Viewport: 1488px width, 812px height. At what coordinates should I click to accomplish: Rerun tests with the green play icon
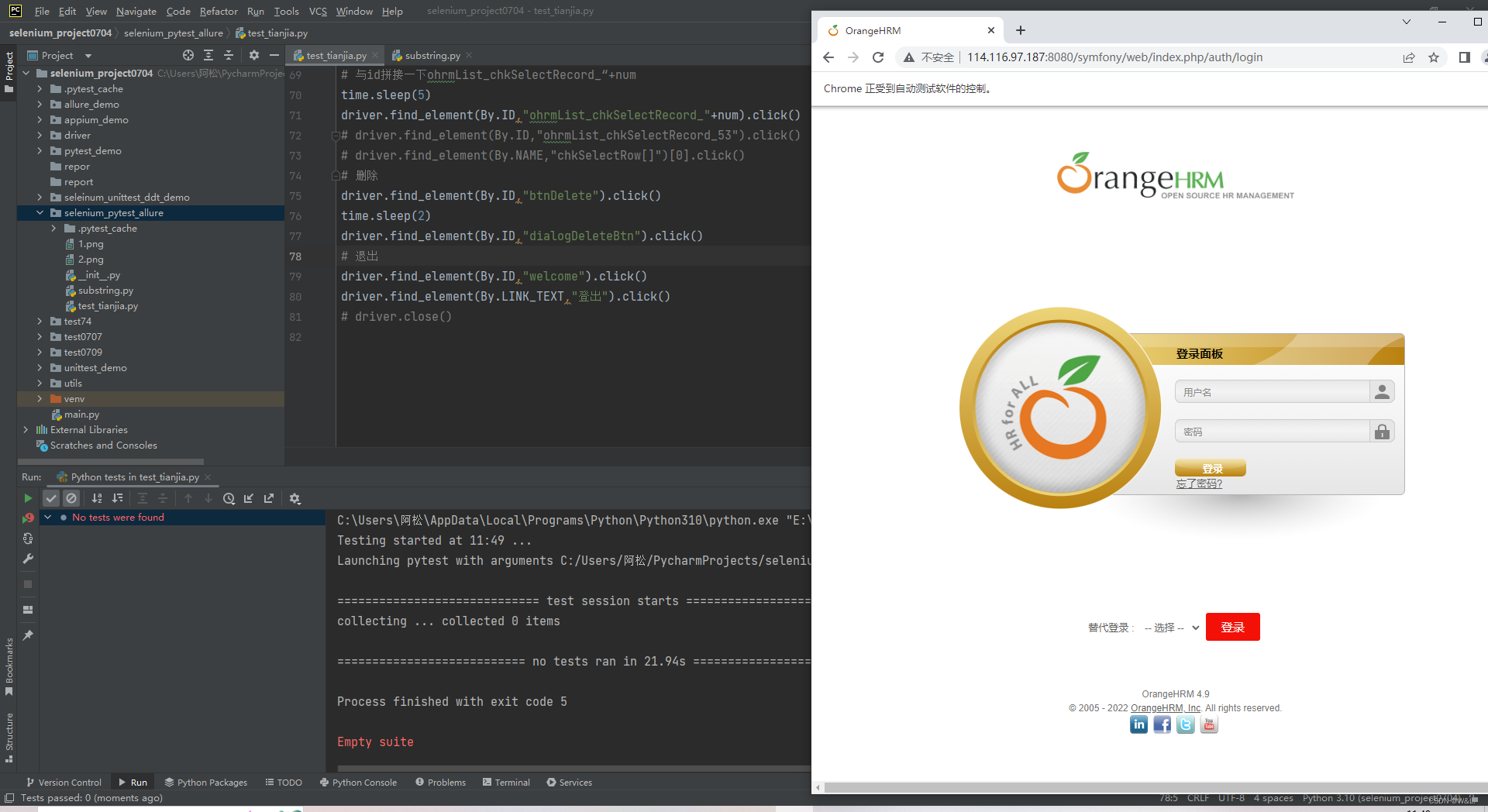[x=28, y=498]
